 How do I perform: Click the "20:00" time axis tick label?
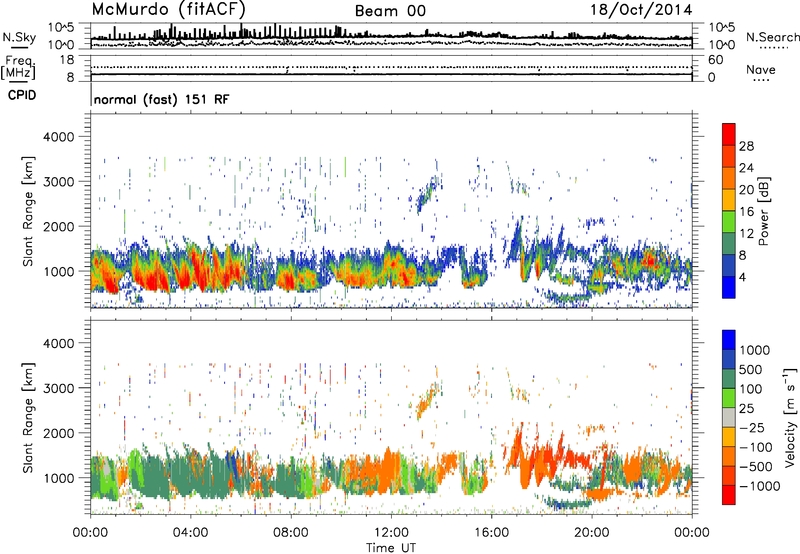(x=591, y=533)
